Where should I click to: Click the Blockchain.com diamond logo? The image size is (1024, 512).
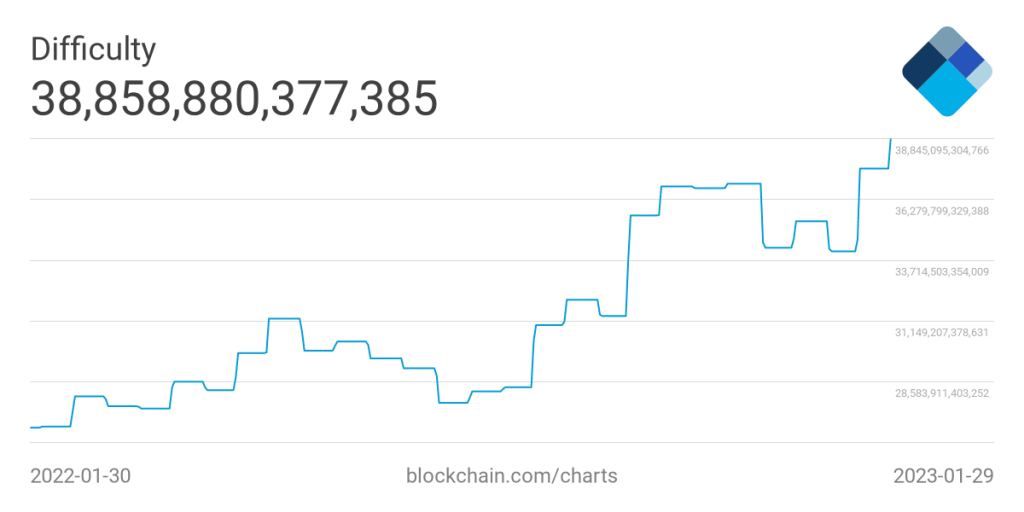coord(946,72)
